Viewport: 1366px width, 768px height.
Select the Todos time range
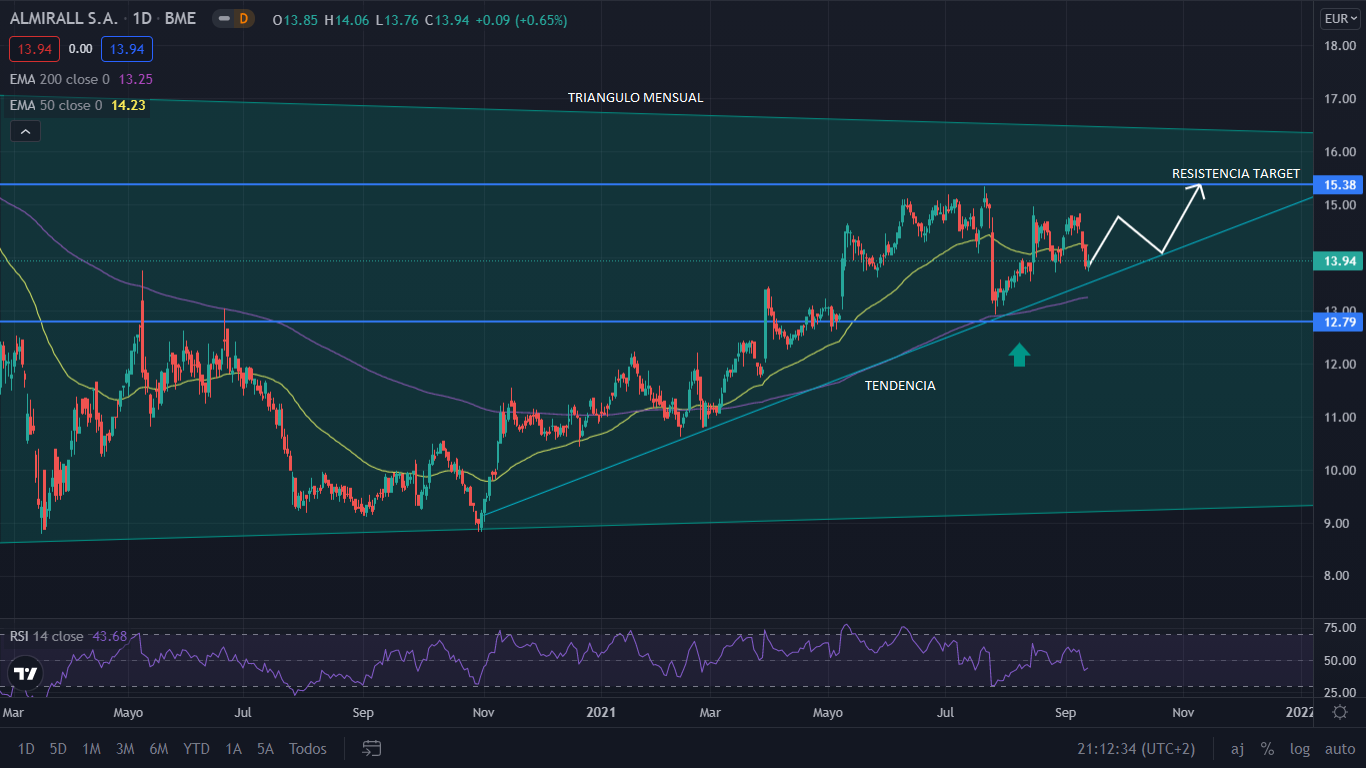[x=307, y=749]
